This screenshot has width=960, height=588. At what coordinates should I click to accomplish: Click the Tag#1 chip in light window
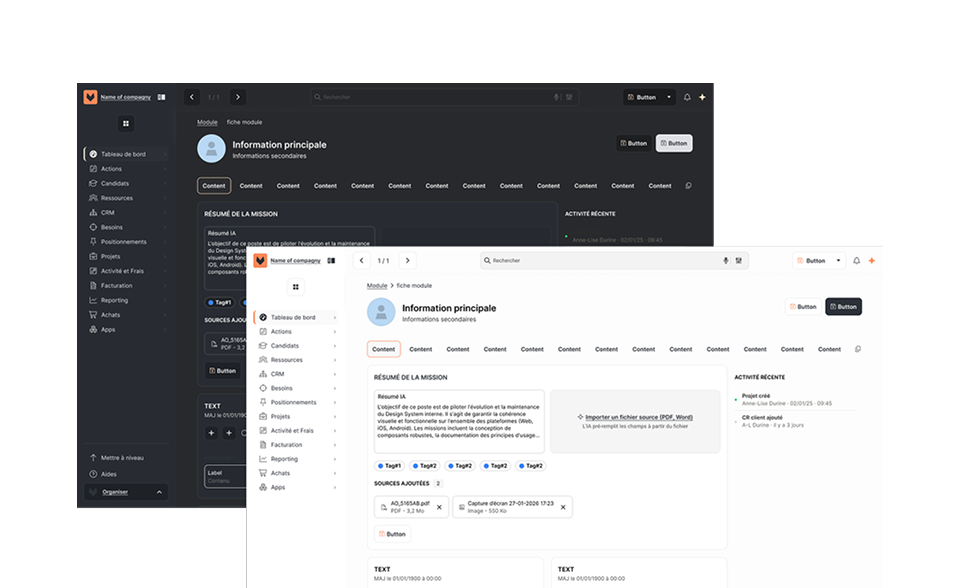tap(389, 466)
